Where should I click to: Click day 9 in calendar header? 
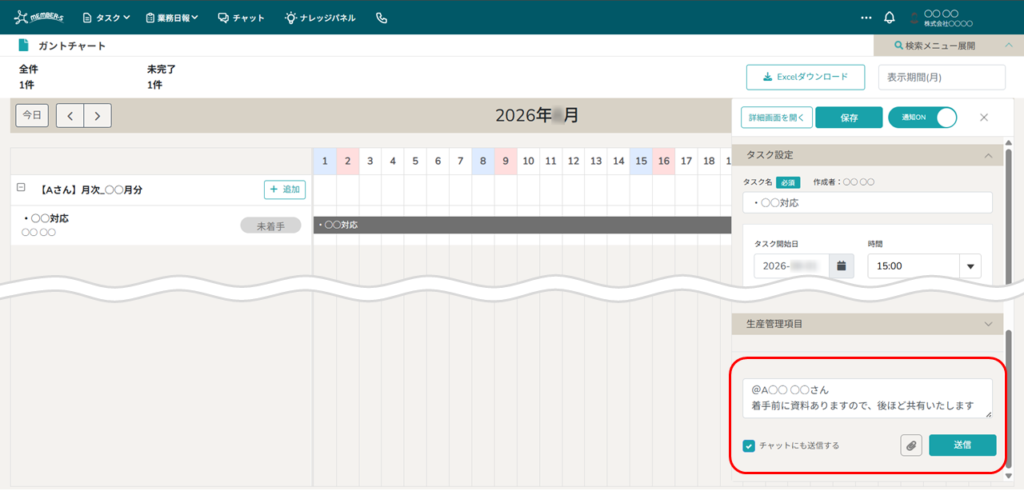[x=506, y=161]
